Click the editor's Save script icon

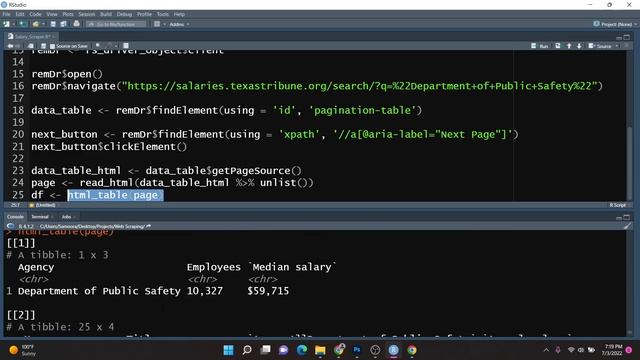[43, 46]
